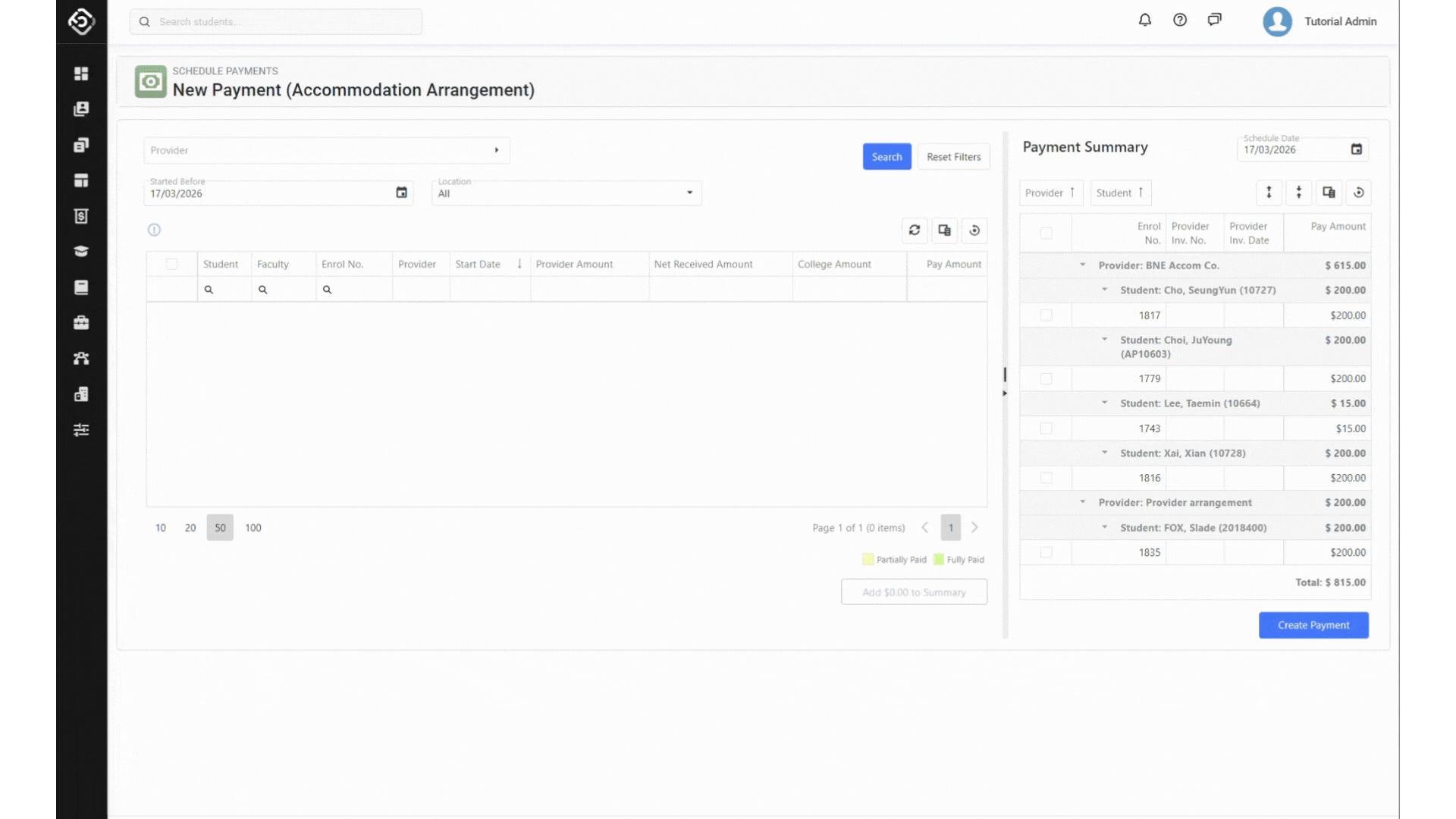Open the settings sliders sidebar icon
The height and width of the screenshot is (819, 1456).
(x=81, y=430)
